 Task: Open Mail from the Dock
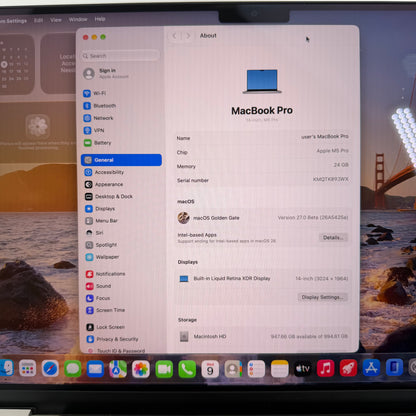click(95, 369)
